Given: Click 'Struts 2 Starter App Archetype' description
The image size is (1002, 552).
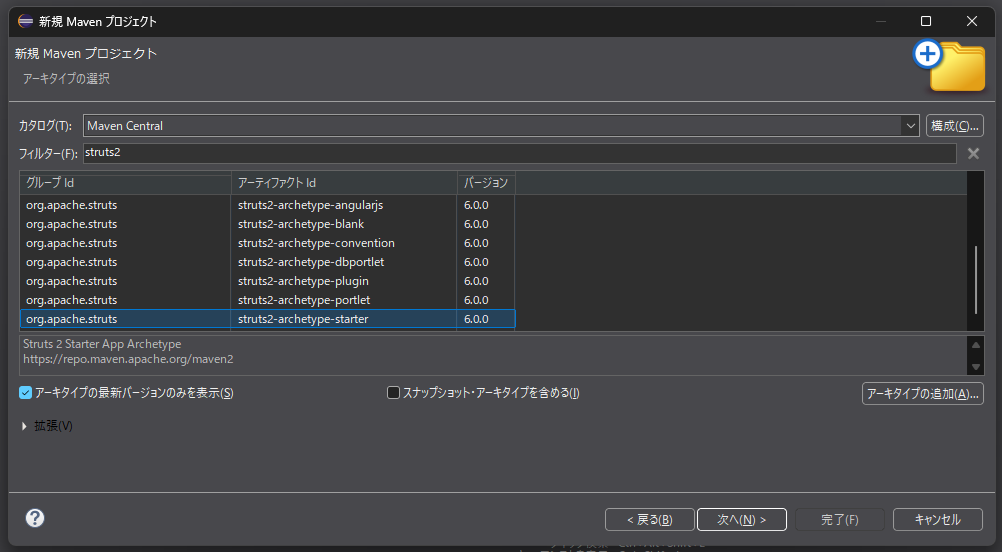Looking at the screenshot, I should [102, 344].
